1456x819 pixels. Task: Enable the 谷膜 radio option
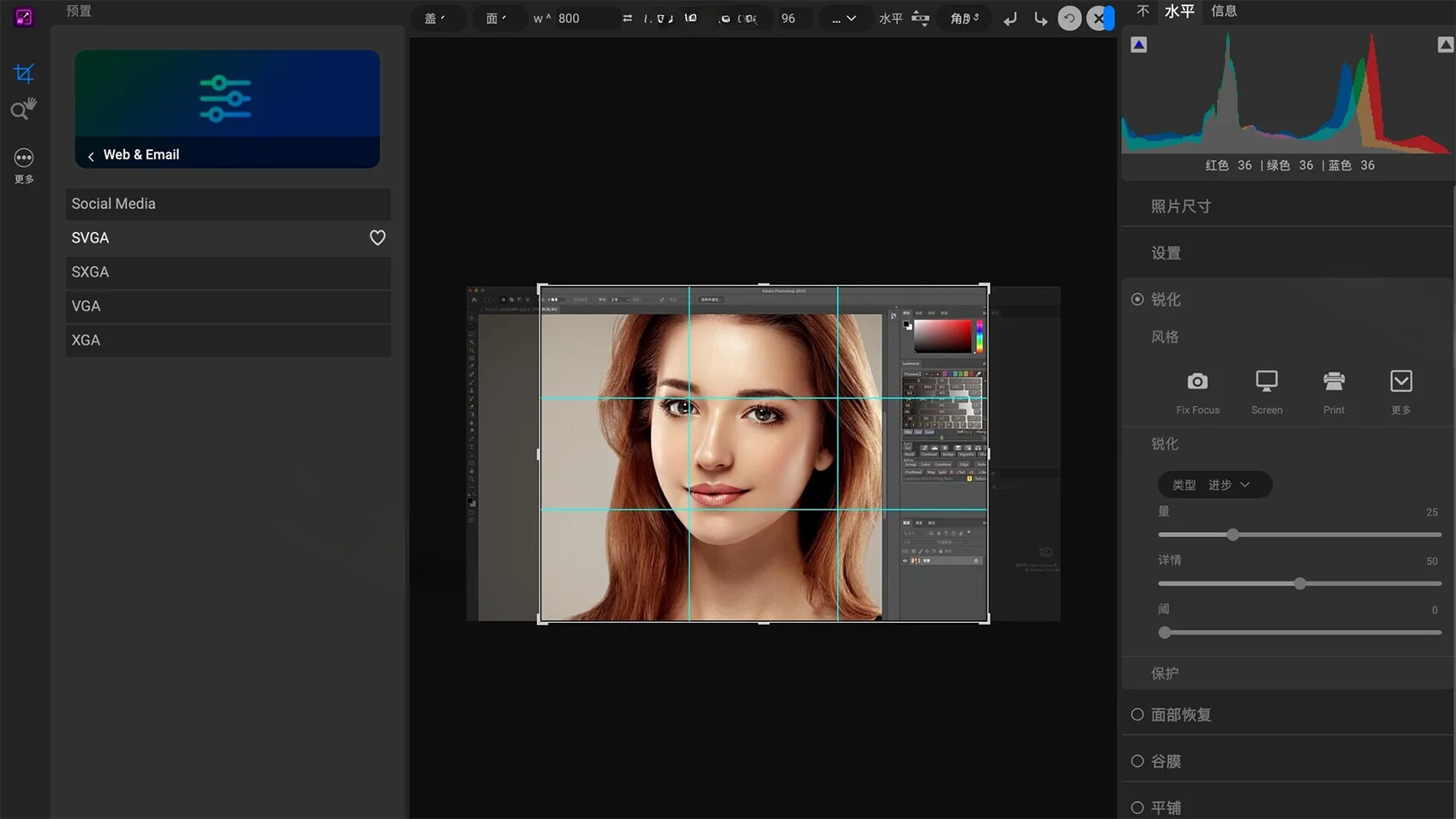[1137, 761]
